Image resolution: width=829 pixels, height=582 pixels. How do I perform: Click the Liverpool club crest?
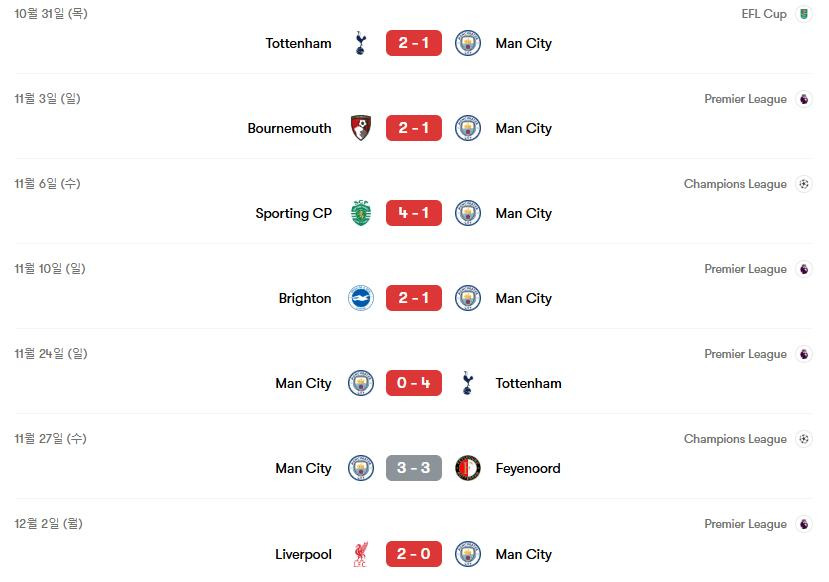click(361, 554)
